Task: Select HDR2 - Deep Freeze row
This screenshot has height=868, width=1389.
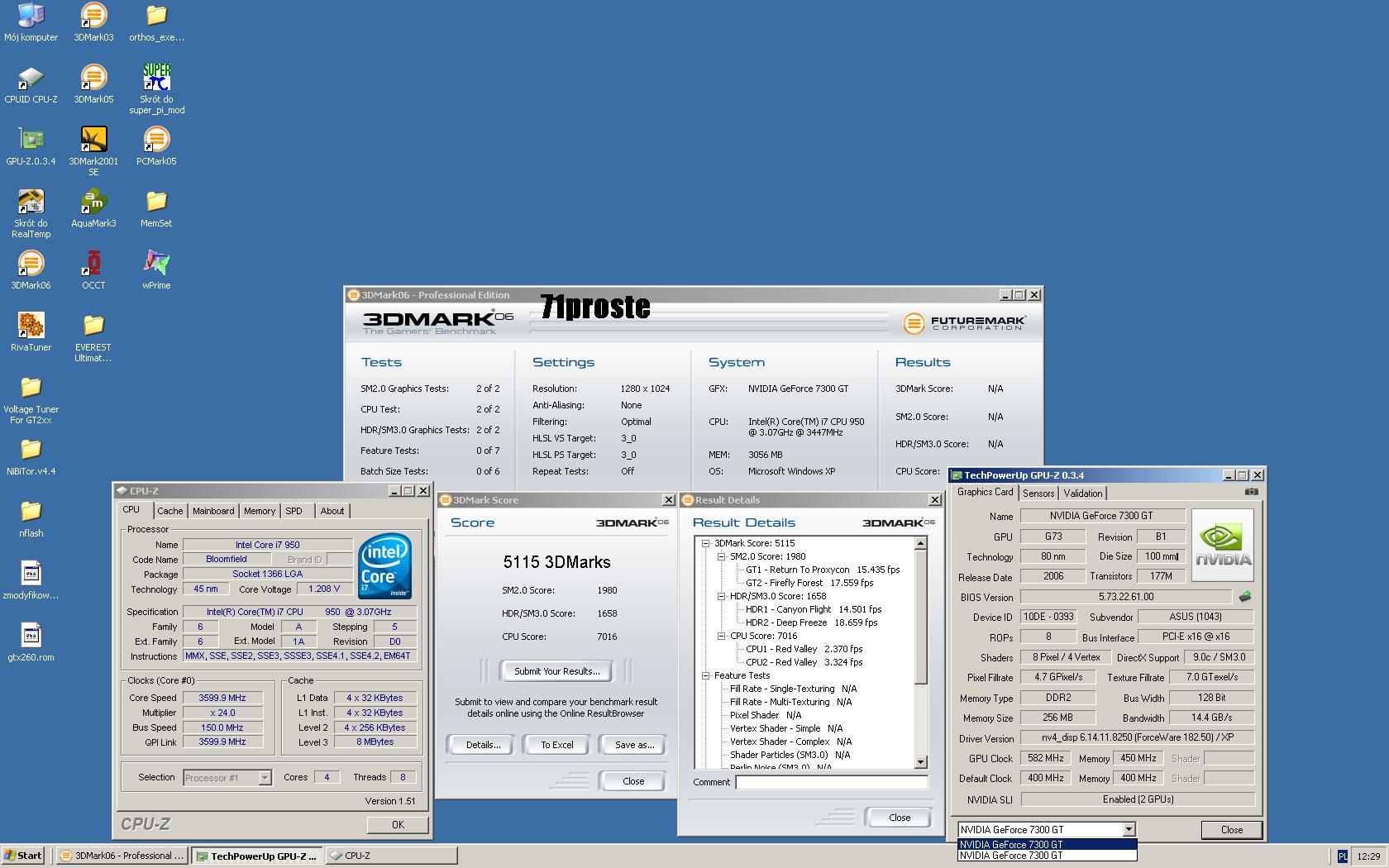Action: pos(811,622)
